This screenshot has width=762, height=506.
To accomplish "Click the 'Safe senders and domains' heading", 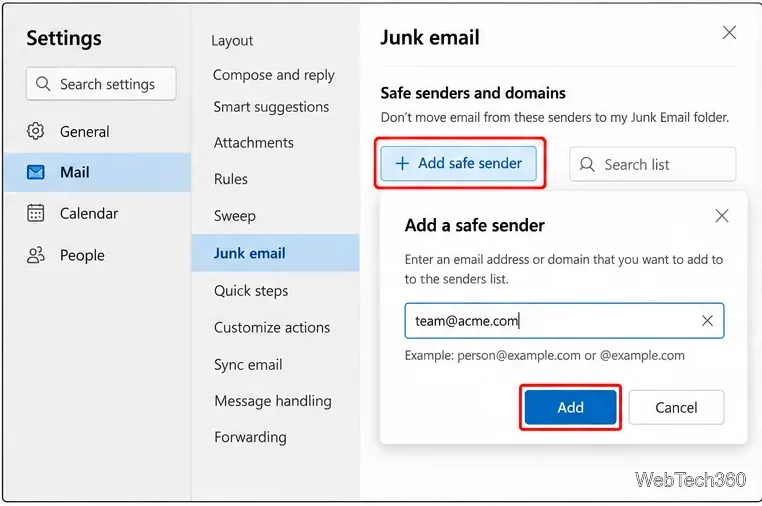I will [473, 93].
